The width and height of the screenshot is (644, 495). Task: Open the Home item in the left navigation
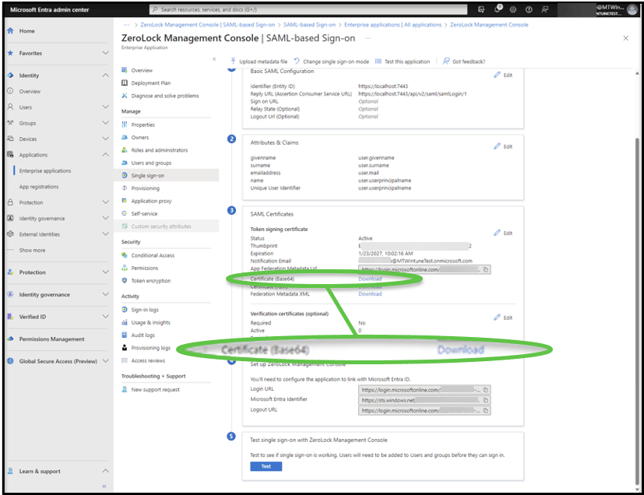(27, 31)
